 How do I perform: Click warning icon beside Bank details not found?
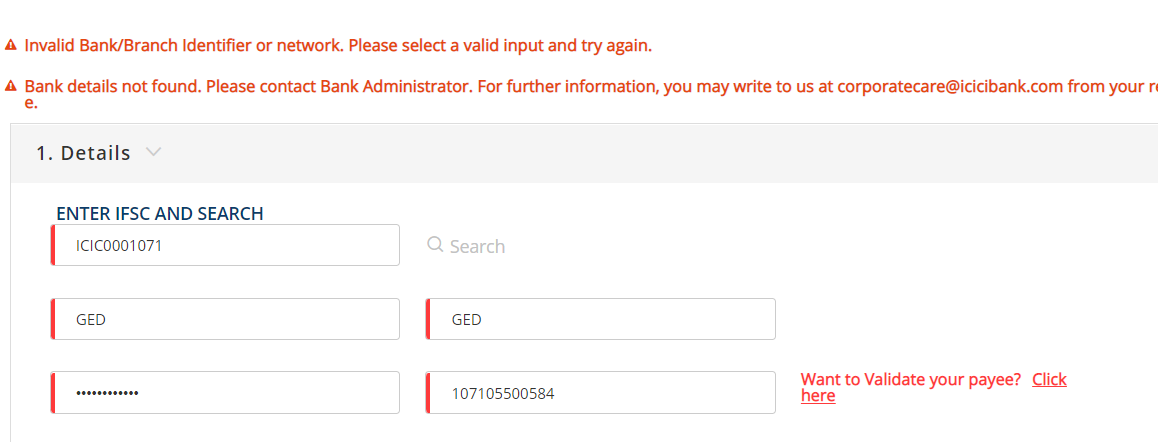click(10, 86)
